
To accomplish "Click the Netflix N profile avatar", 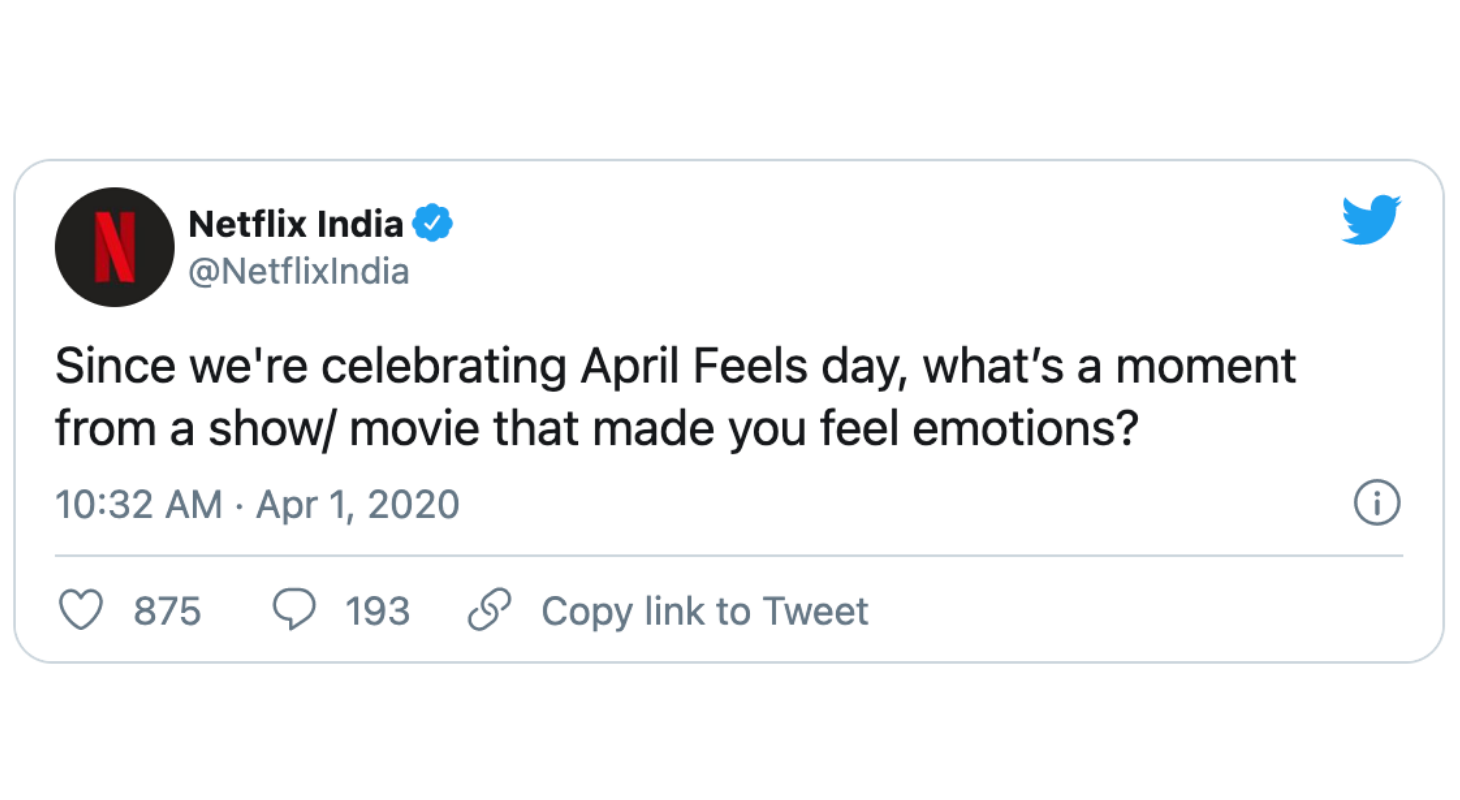I will [115, 247].
